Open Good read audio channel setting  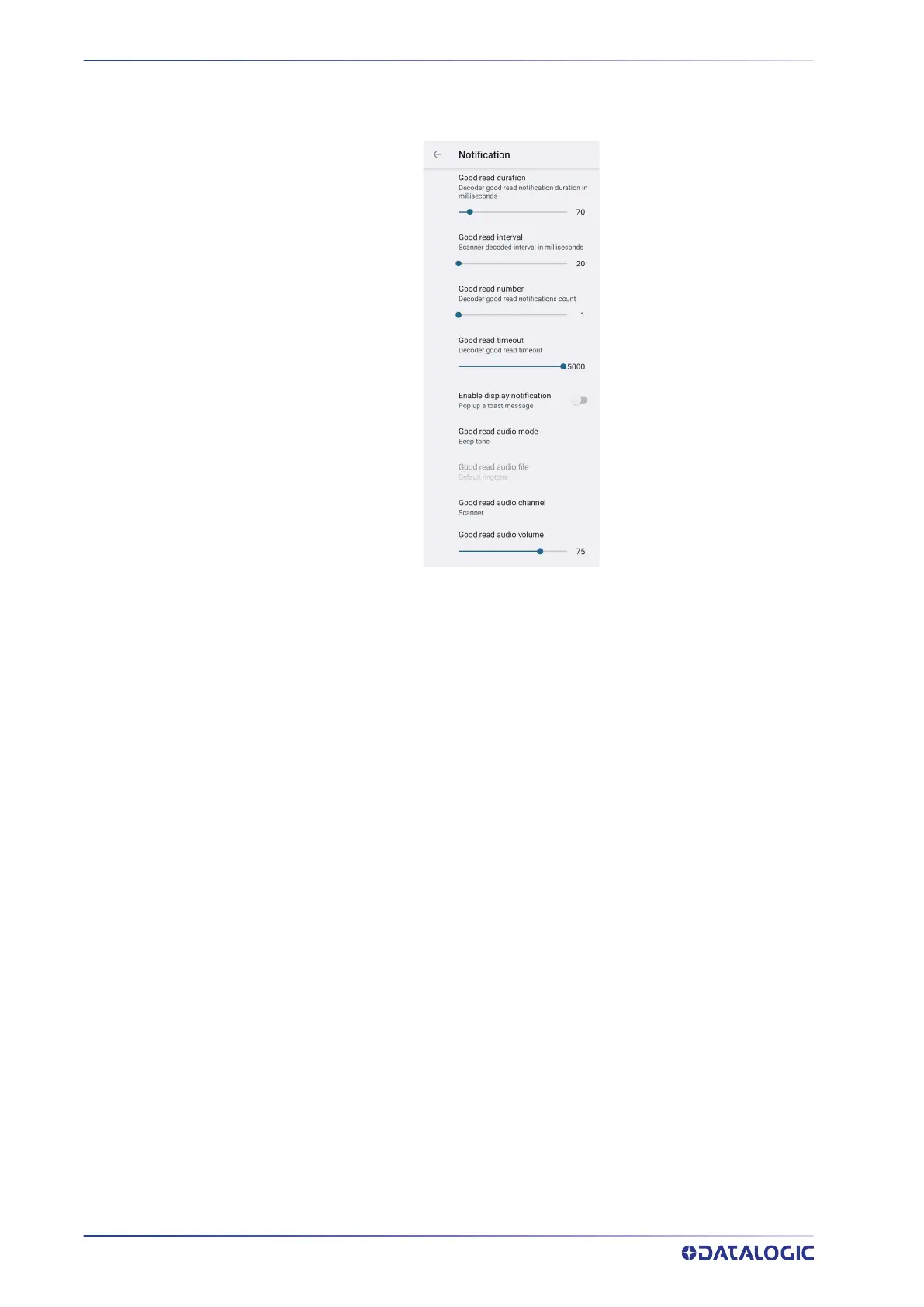coord(511,507)
